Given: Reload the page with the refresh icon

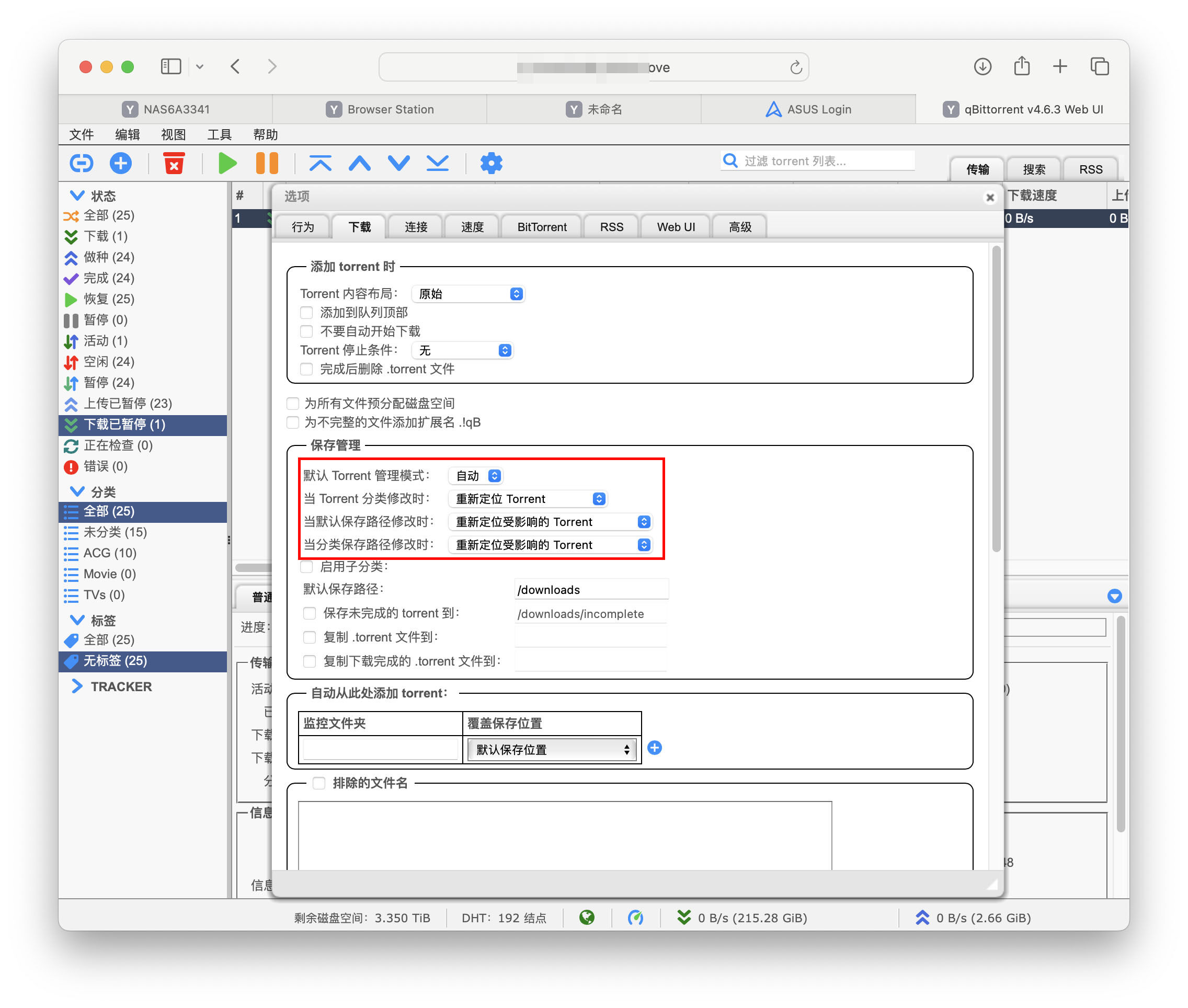Looking at the screenshot, I should point(795,67).
